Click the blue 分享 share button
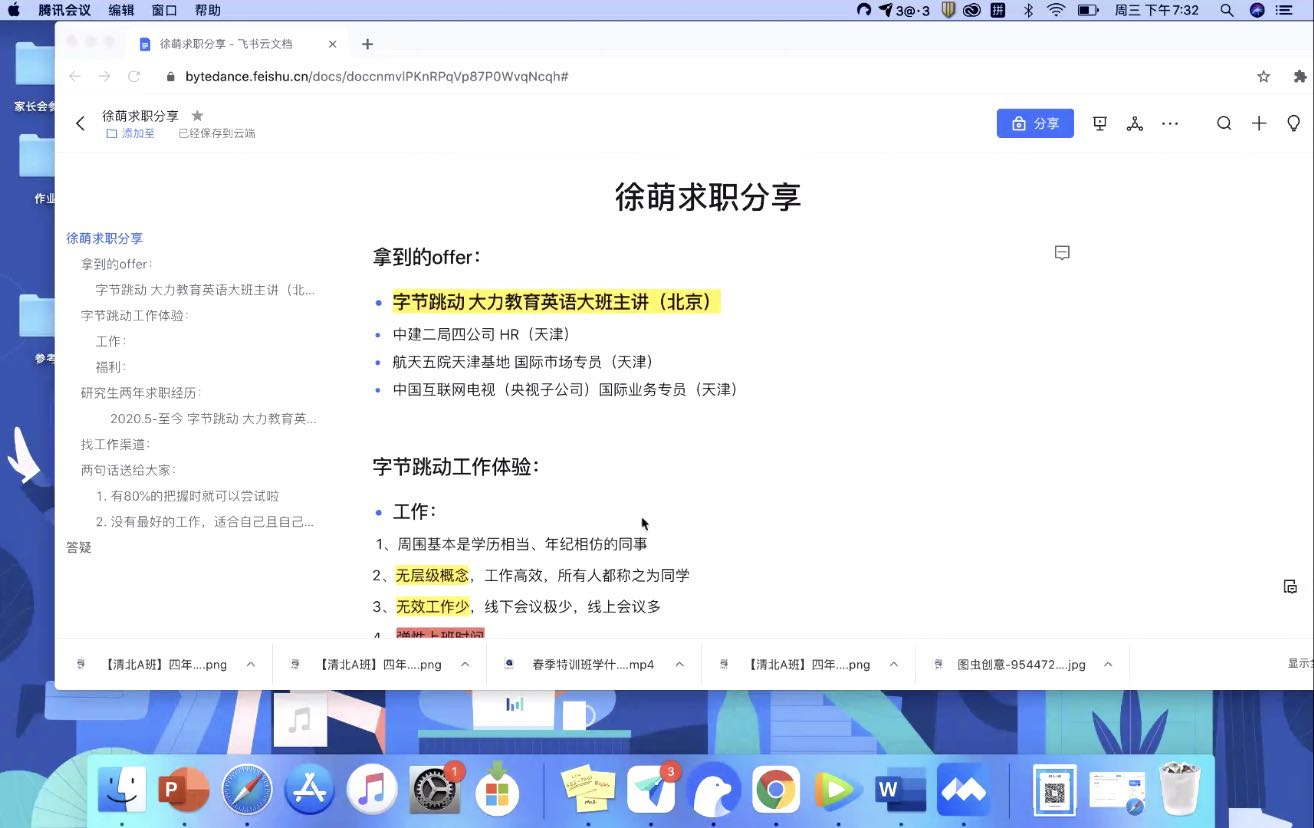The width and height of the screenshot is (1314, 828). pos(1035,123)
